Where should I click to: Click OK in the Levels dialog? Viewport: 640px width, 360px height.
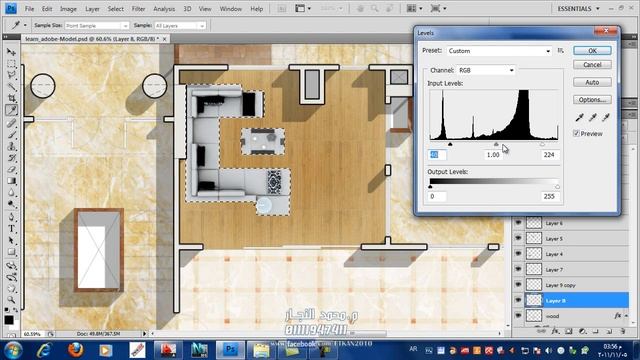click(592, 51)
